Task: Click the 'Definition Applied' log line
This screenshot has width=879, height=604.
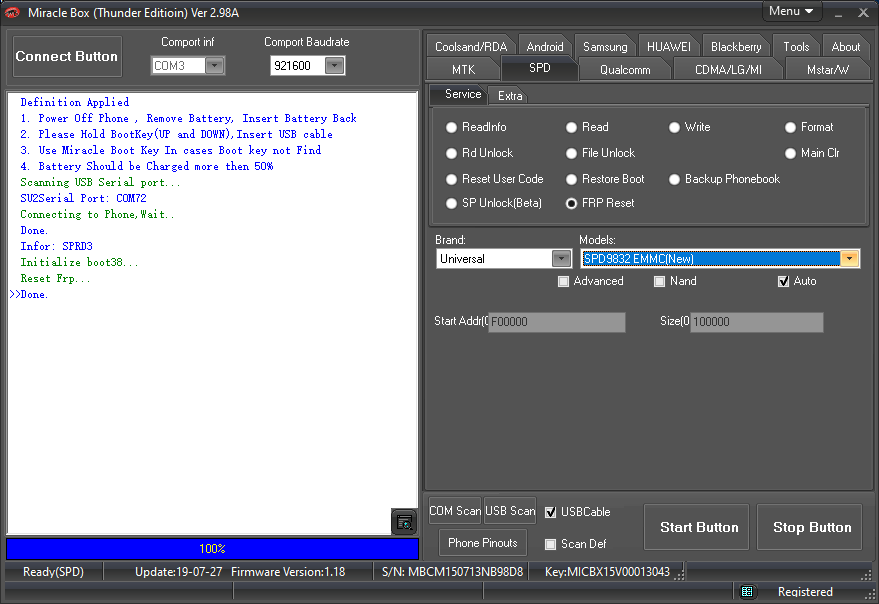Action: click(75, 102)
